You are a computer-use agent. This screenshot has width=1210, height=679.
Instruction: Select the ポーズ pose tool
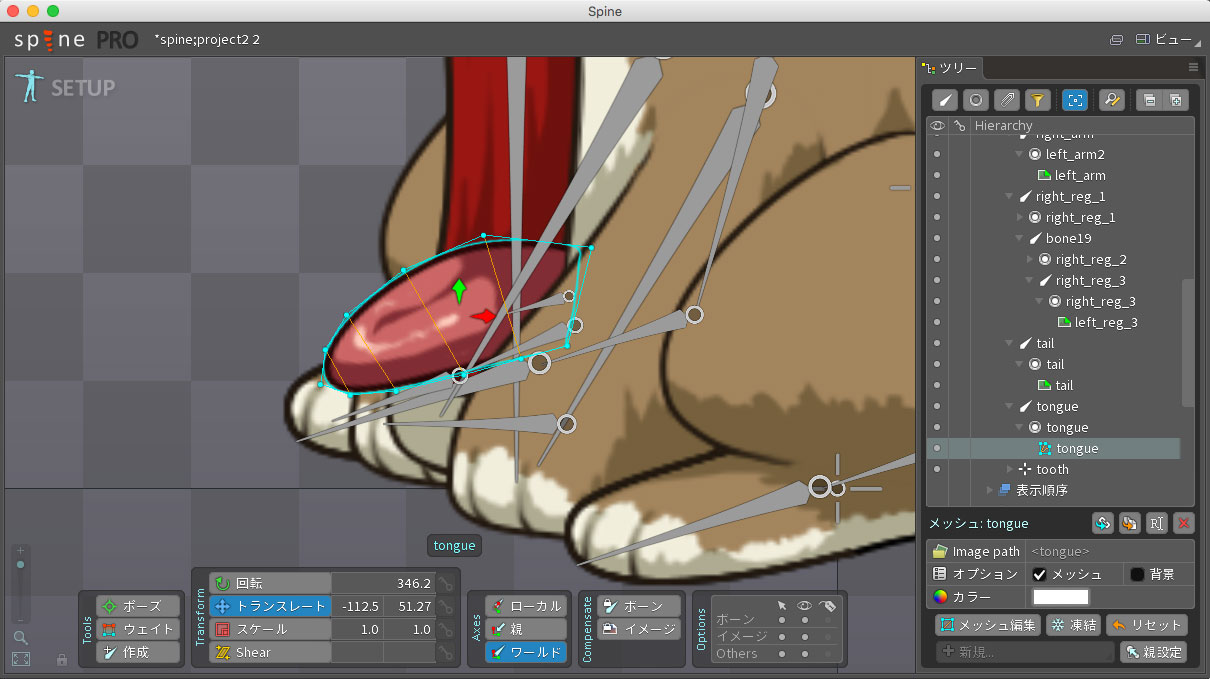tap(138, 606)
